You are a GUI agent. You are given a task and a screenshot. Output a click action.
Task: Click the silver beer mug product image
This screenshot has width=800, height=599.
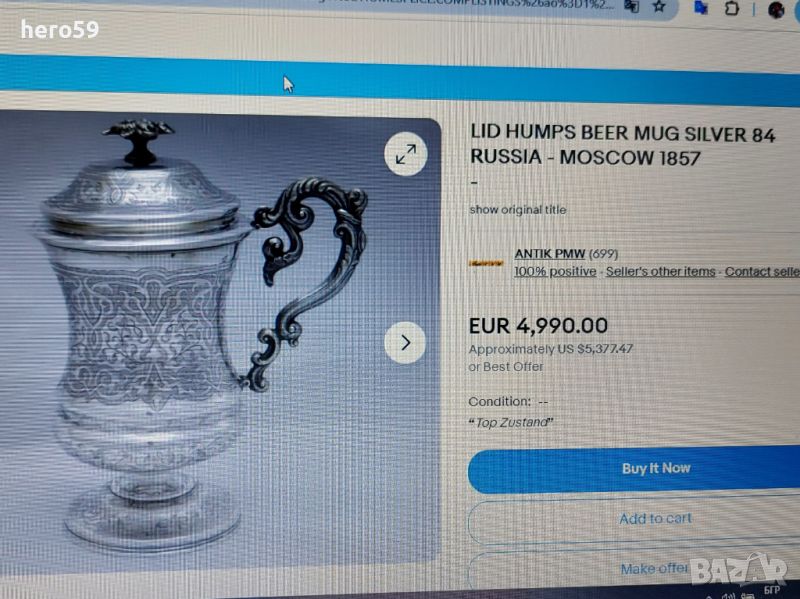[x=204, y=337]
